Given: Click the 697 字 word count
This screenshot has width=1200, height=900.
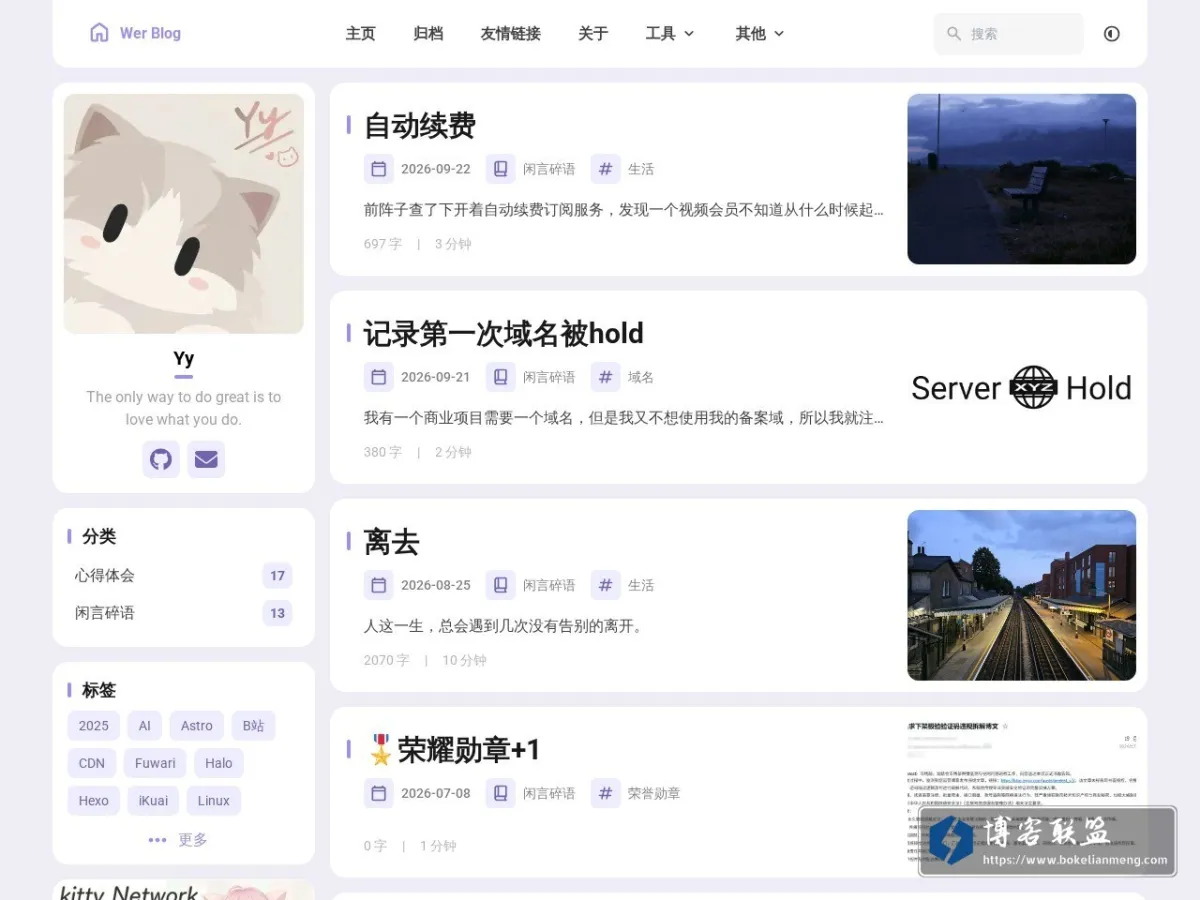Looking at the screenshot, I should (x=383, y=244).
